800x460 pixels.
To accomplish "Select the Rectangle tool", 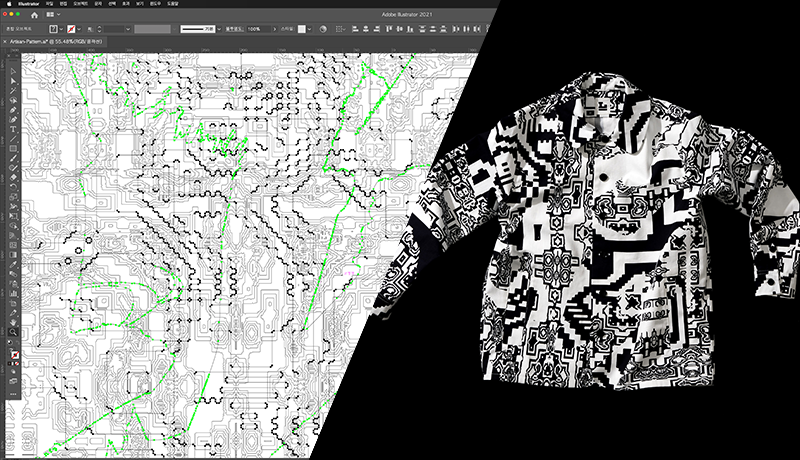I will tap(13, 149).
